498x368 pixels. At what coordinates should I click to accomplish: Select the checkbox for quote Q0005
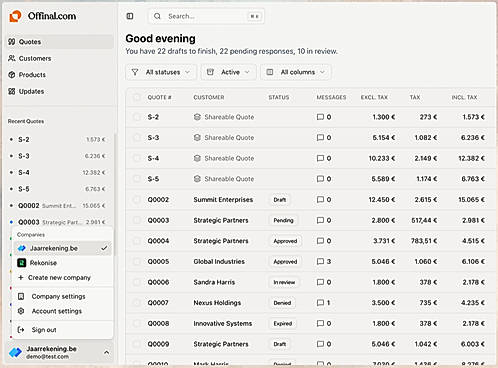(x=137, y=262)
